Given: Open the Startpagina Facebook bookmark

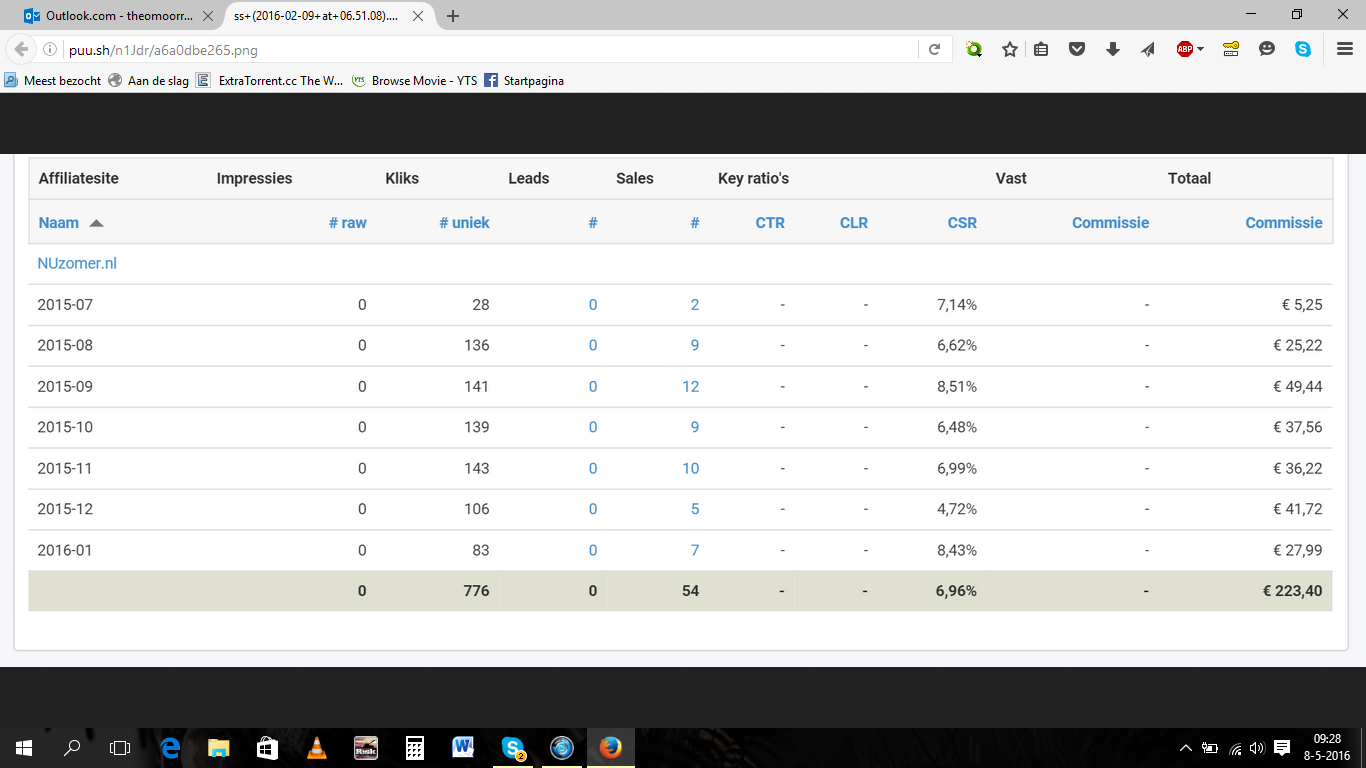Looking at the screenshot, I should (x=524, y=81).
